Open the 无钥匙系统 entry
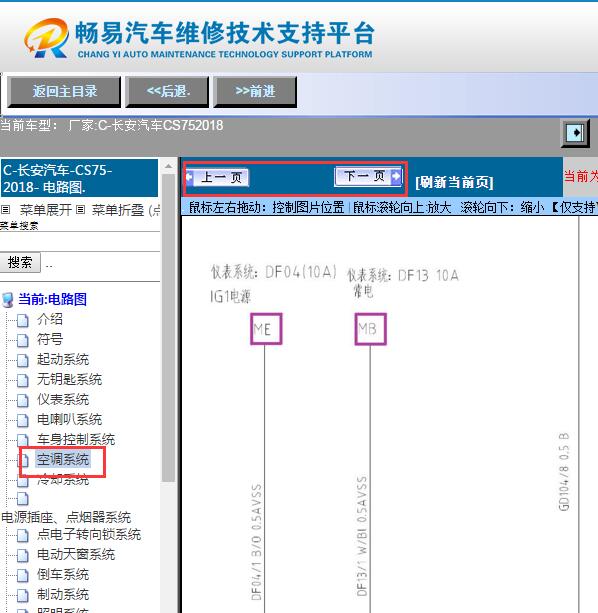 coord(69,379)
